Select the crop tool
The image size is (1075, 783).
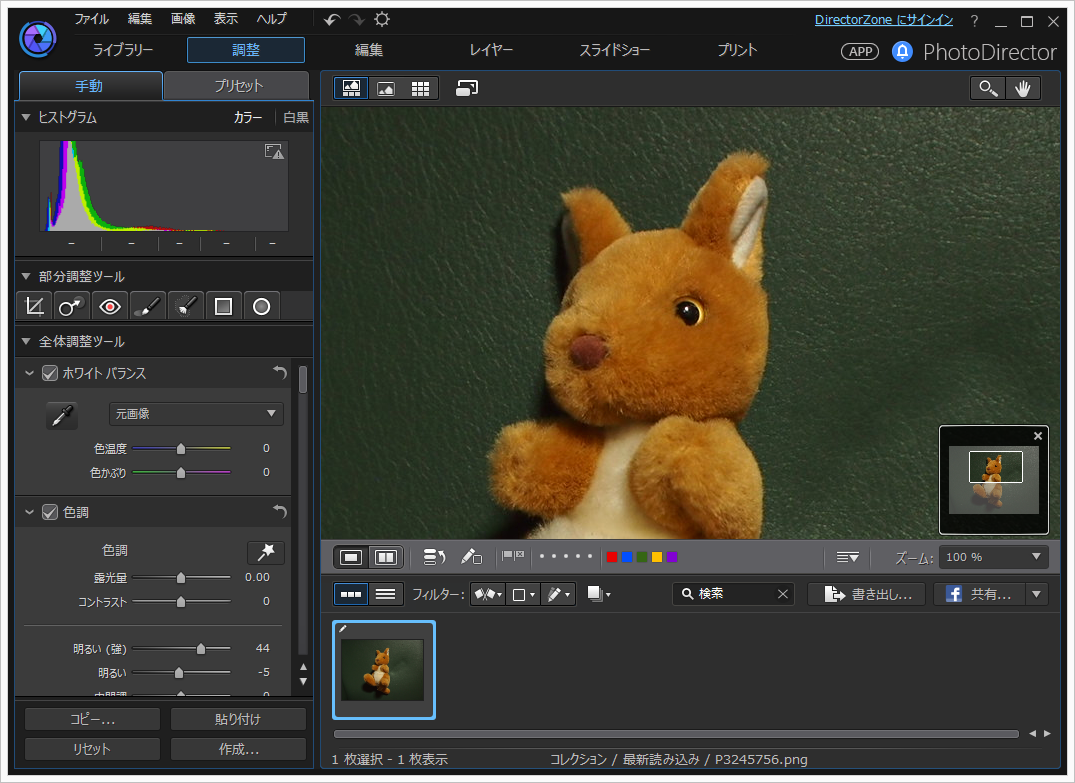(33, 305)
